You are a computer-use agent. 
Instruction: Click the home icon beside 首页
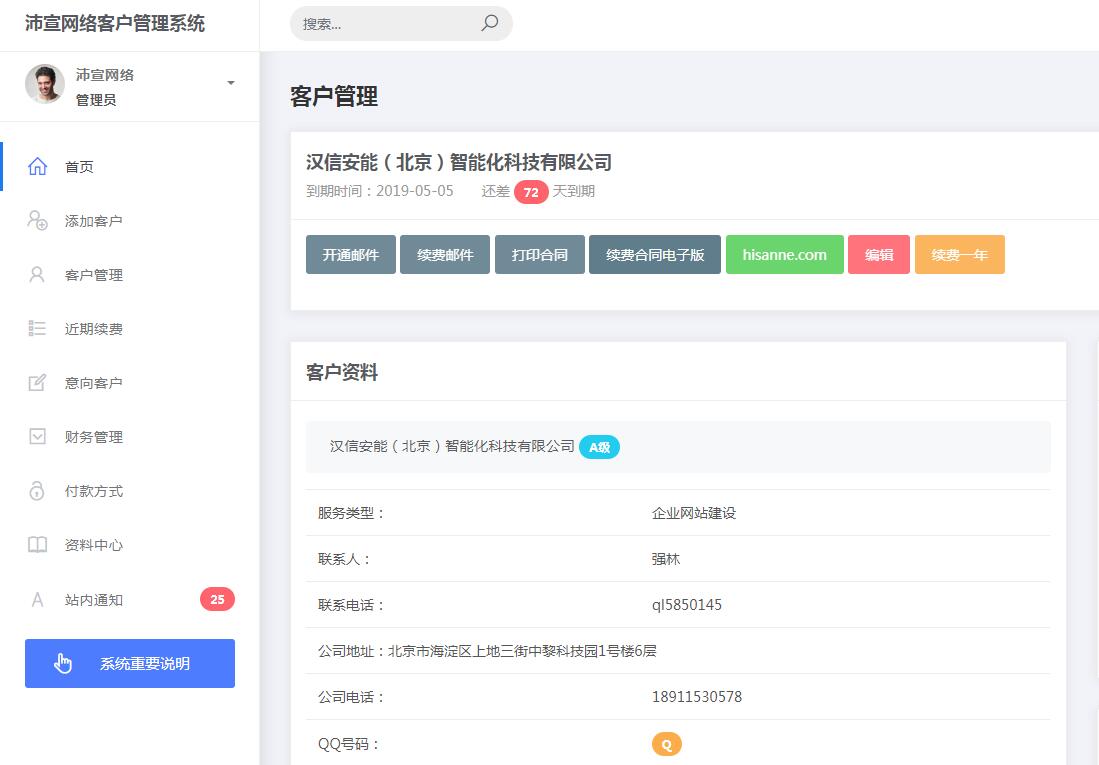click(x=38, y=167)
